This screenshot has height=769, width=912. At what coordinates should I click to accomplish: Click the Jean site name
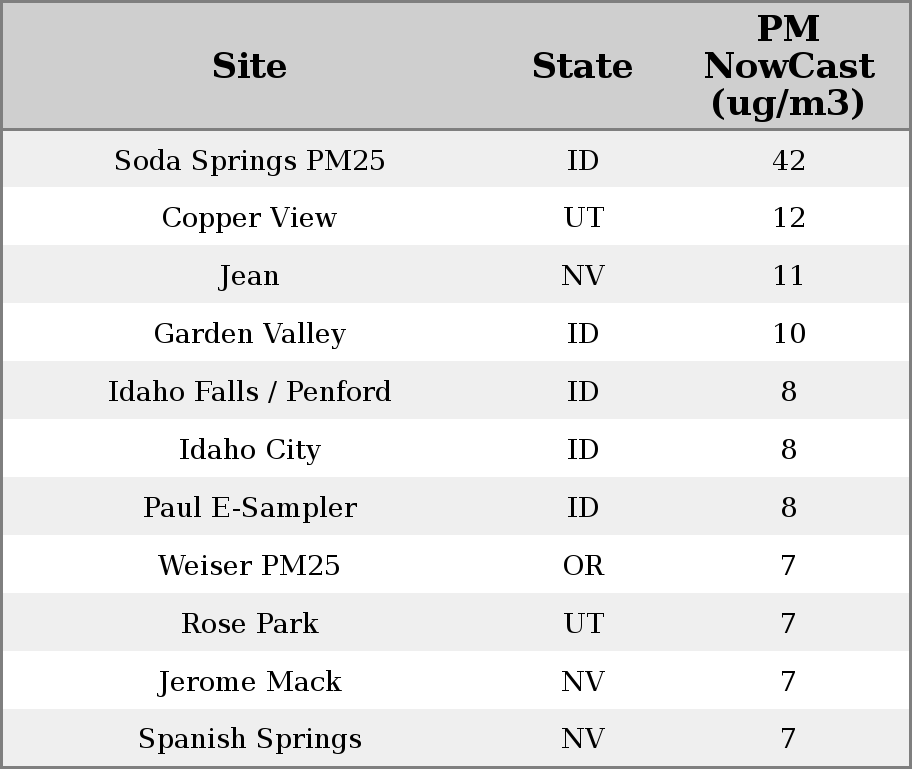249,276
